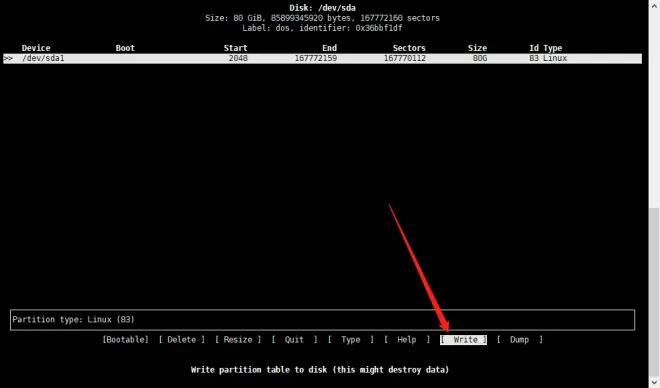Click the 80G size value
The height and width of the screenshot is (388, 660).
tap(480, 58)
